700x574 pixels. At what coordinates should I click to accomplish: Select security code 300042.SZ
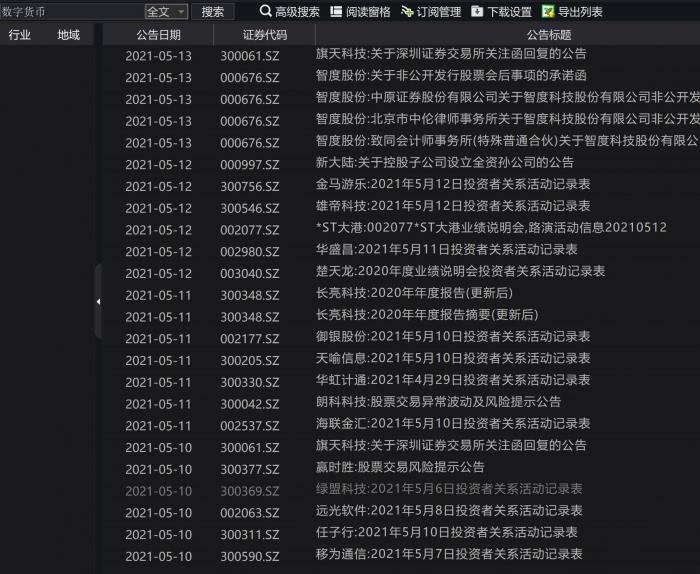coord(250,404)
